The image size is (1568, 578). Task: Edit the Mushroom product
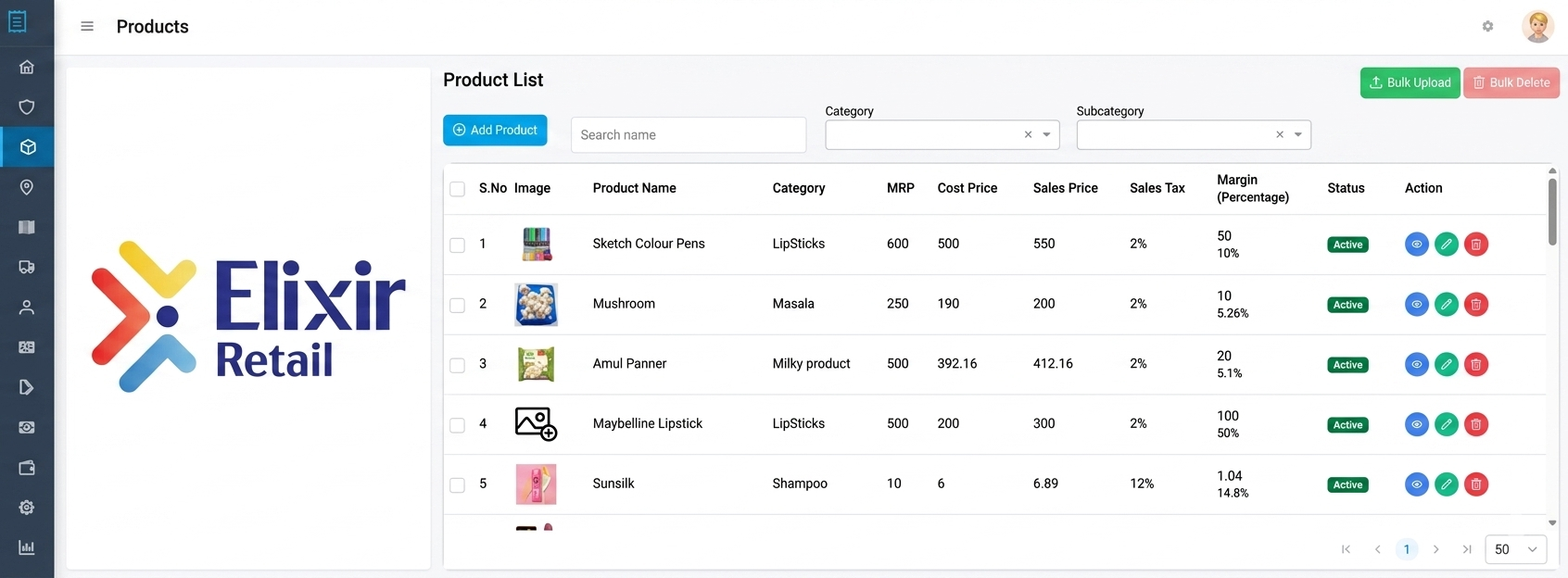click(x=1447, y=305)
